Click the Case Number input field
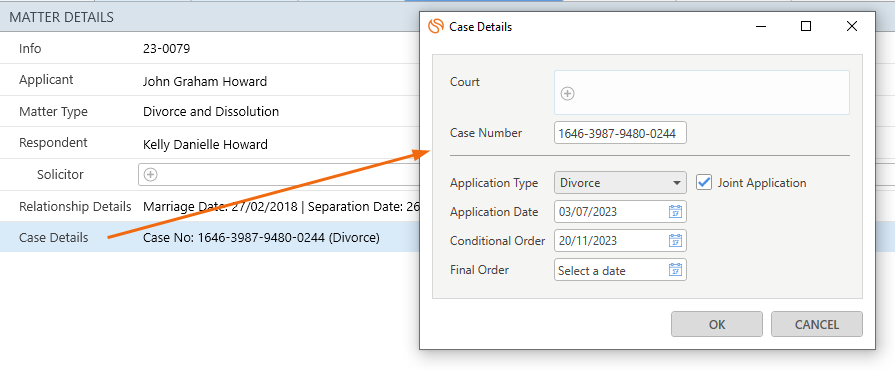 pyautogui.click(x=620, y=134)
